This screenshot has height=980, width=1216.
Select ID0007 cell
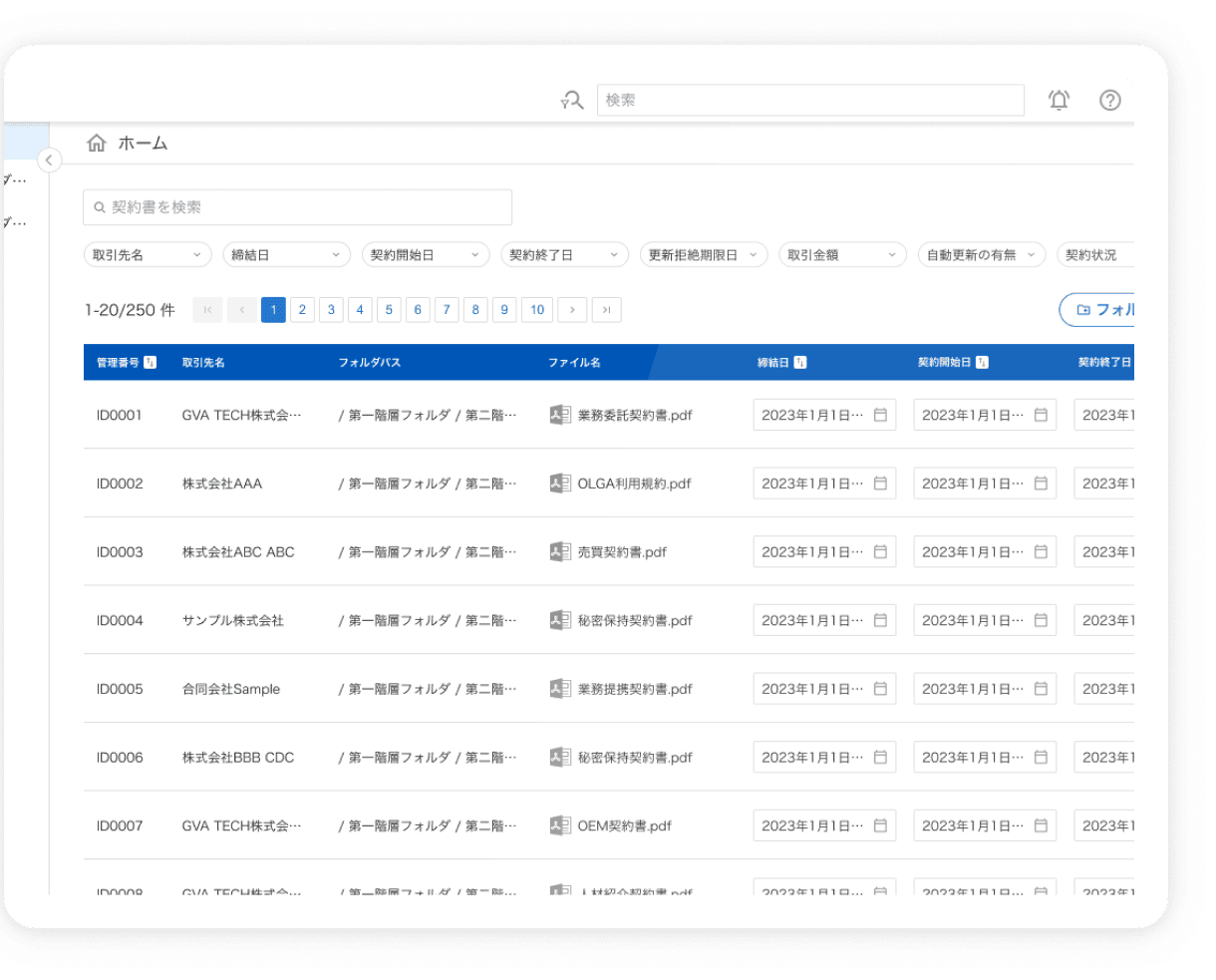120,825
